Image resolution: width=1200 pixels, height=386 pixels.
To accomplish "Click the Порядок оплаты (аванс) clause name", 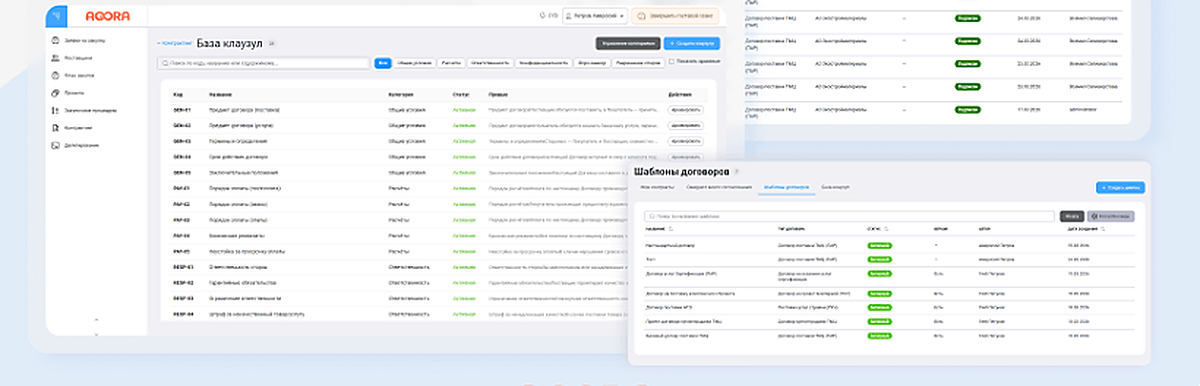I will (238, 204).
